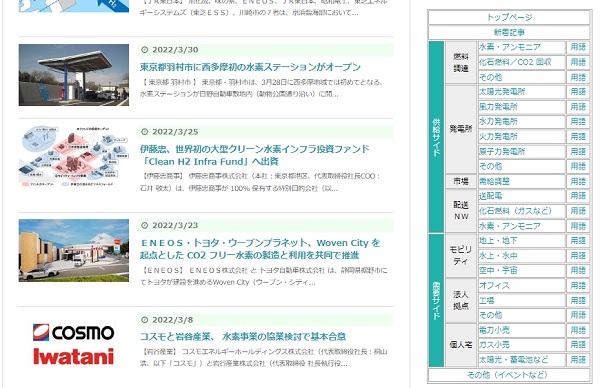Open 用語 for the 水力発電所 row

coord(578,122)
